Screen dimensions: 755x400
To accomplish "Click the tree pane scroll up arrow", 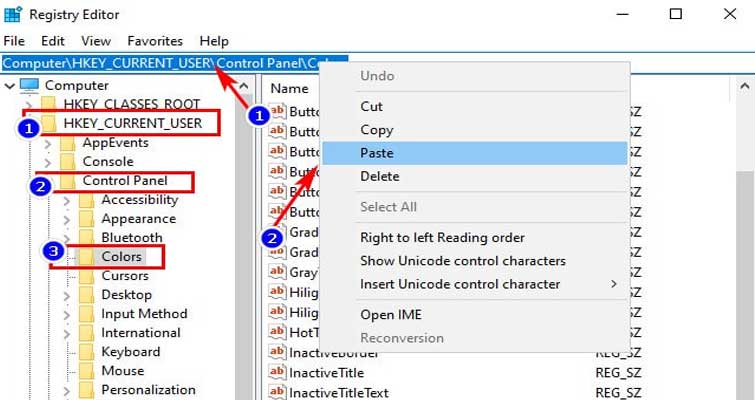I will [x=244, y=86].
